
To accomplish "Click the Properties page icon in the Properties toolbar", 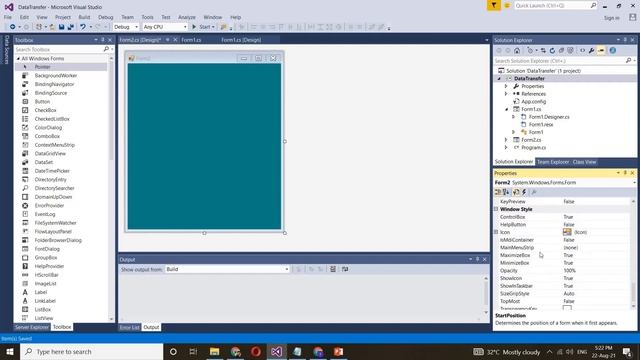I will pyautogui.click(x=516, y=192).
